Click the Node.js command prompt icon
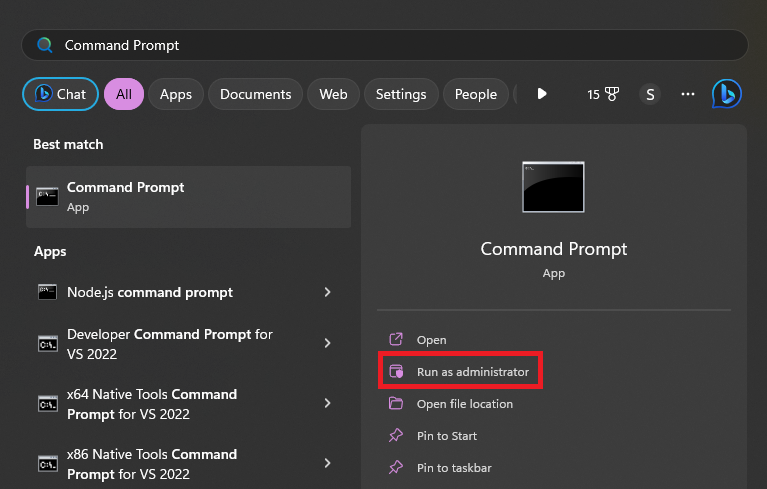This screenshot has width=767, height=489. pos(47,292)
